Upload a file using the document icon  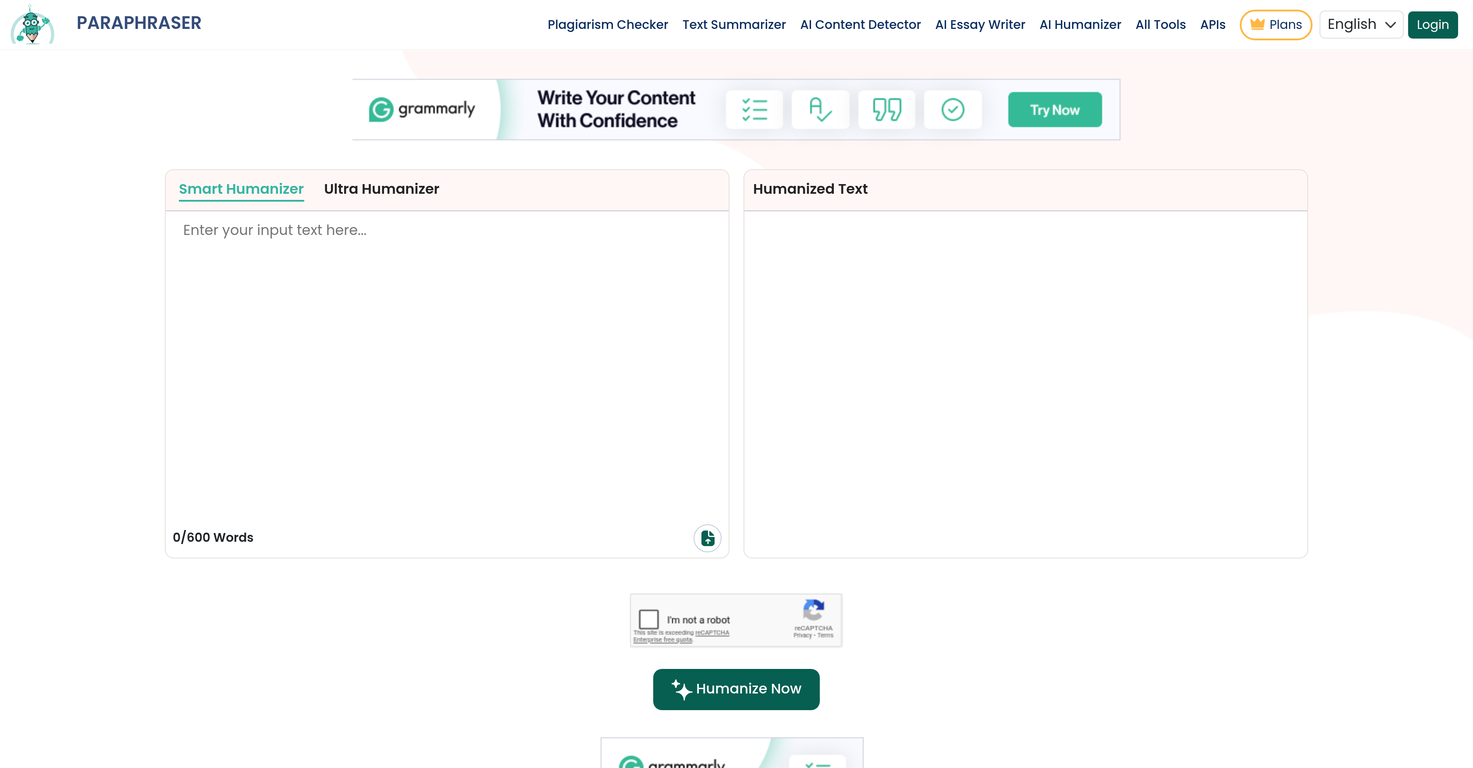(708, 538)
